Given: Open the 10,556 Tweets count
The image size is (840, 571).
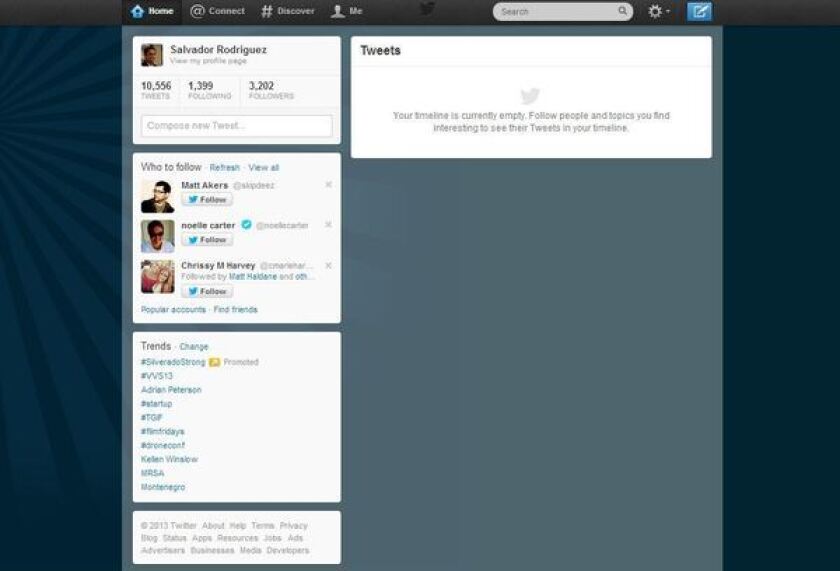Looking at the screenshot, I should [156, 90].
